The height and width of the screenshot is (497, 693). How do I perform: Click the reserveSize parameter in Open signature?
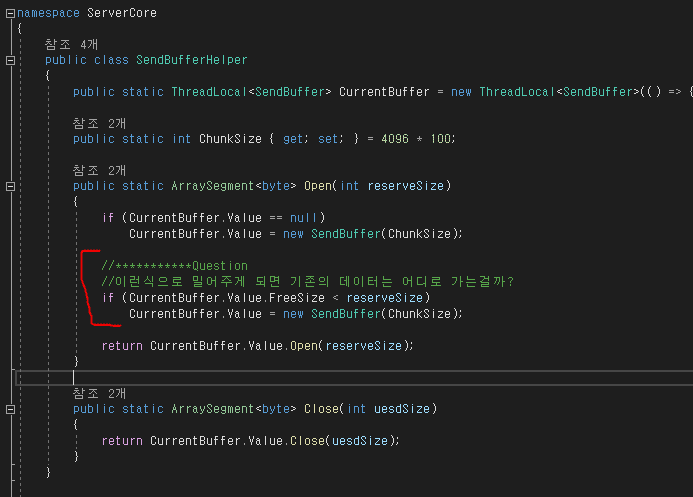point(406,186)
